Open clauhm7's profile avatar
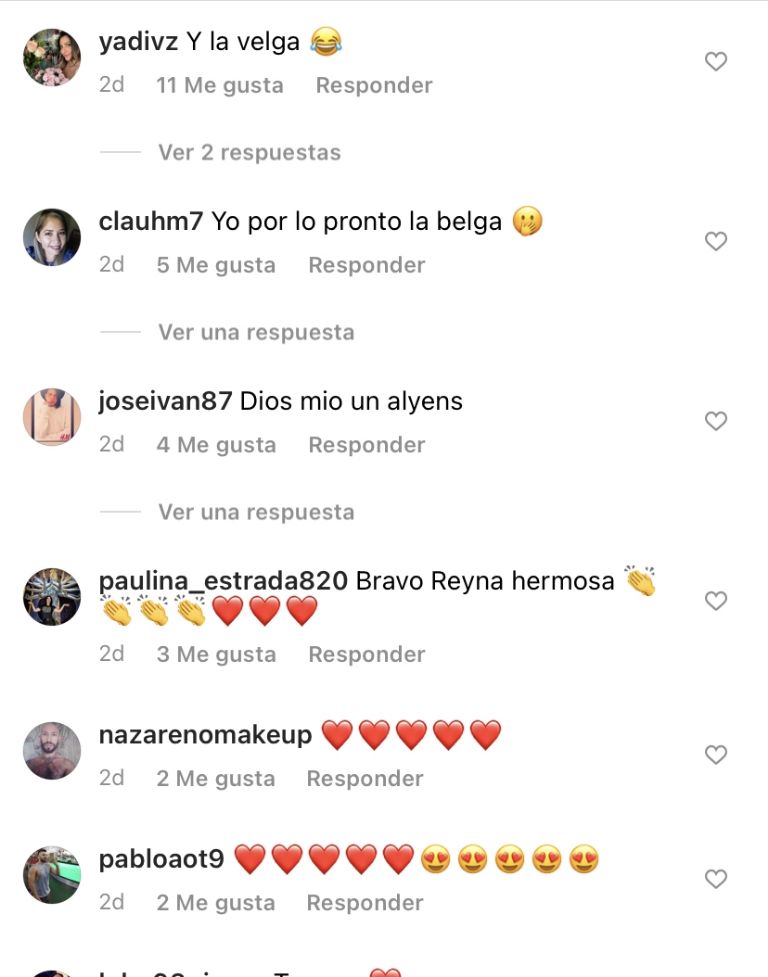 tap(52, 237)
